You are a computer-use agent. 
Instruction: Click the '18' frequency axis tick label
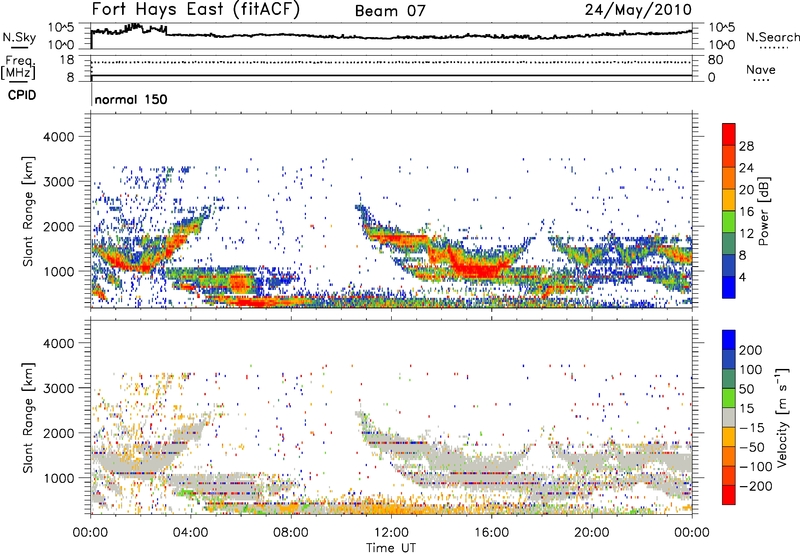click(x=66, y=60)
